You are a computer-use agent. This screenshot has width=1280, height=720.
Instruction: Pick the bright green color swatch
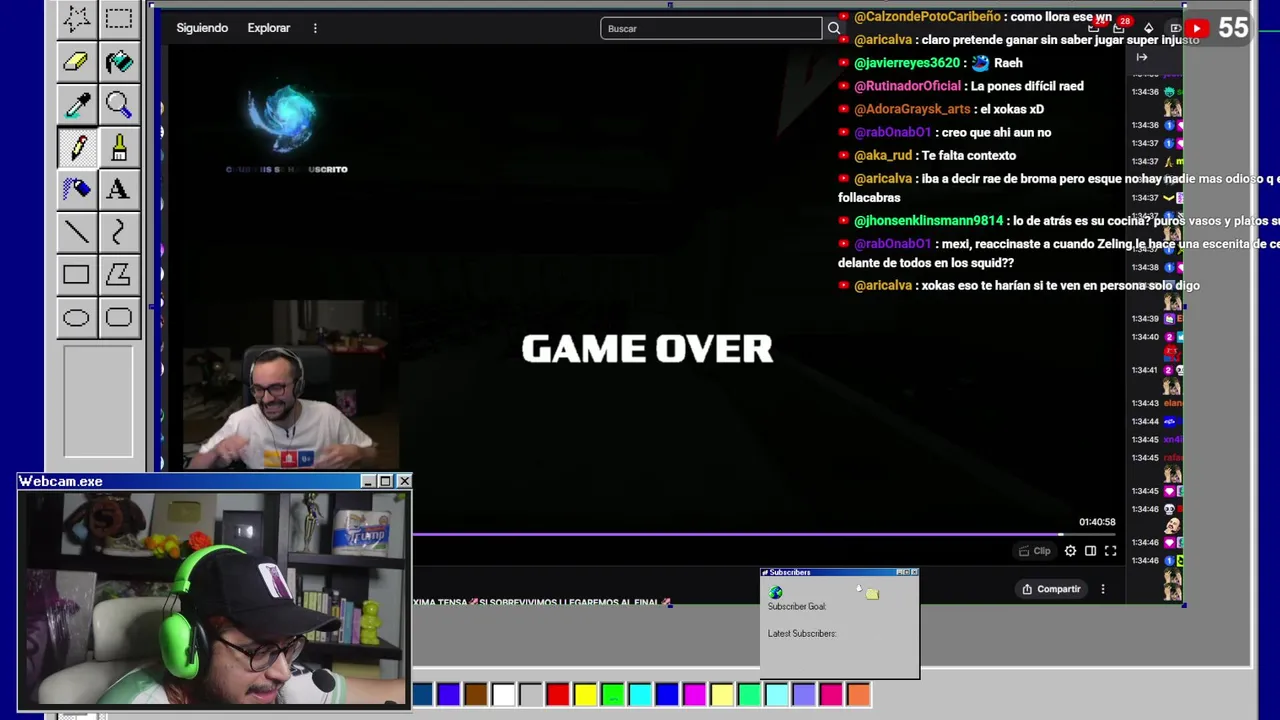point(613,694)
